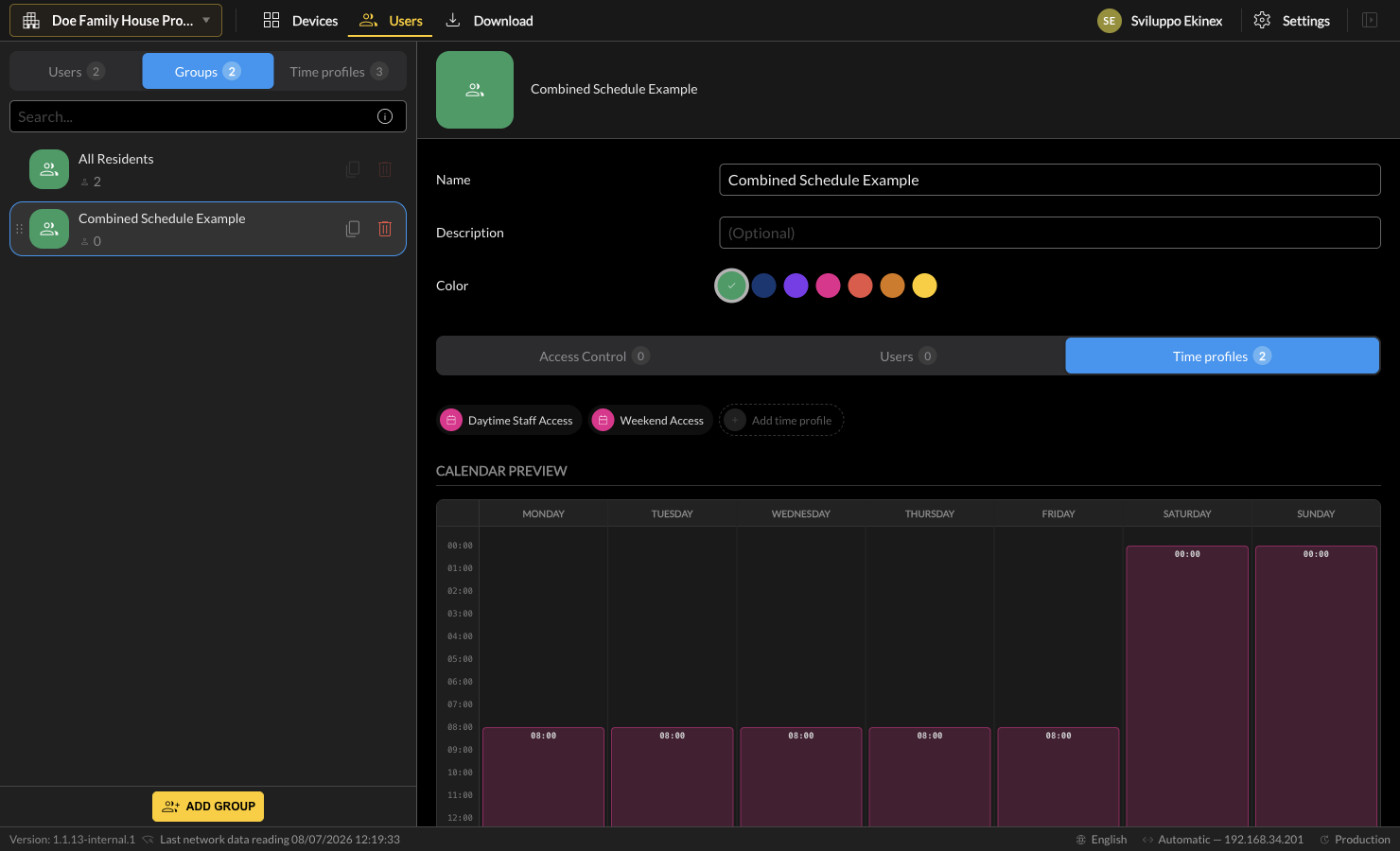Select the red color swatch
This screenshot has width=1400, height=851.
pyautogui.click(x=861, y=286)
